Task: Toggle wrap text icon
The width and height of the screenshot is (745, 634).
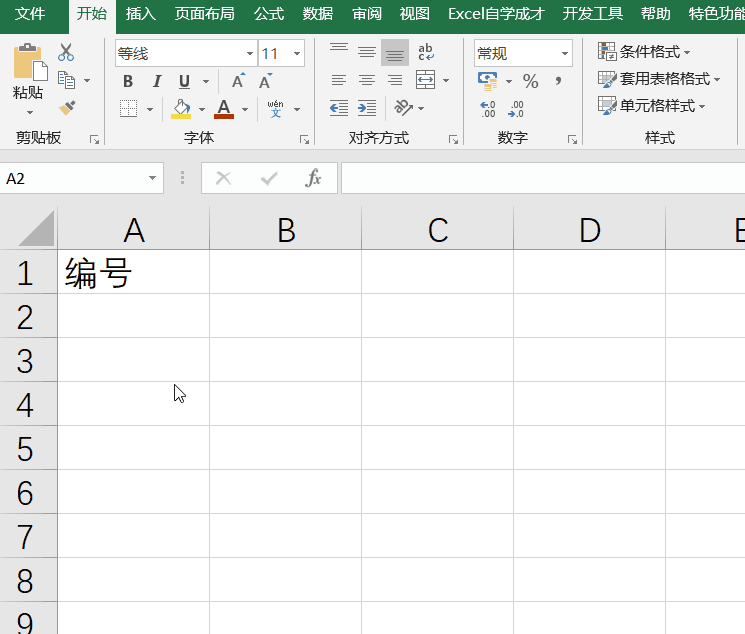Action: coord(426,52)
